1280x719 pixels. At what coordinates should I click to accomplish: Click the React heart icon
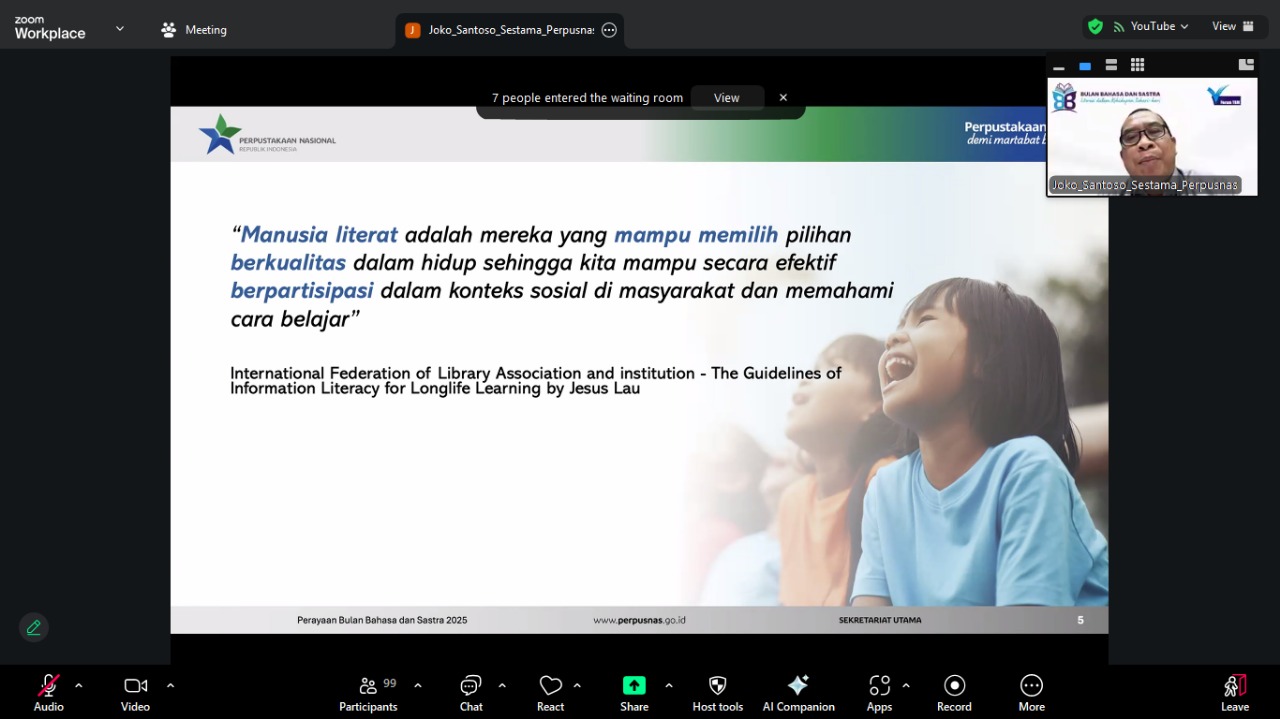click(x=550, y=686)
